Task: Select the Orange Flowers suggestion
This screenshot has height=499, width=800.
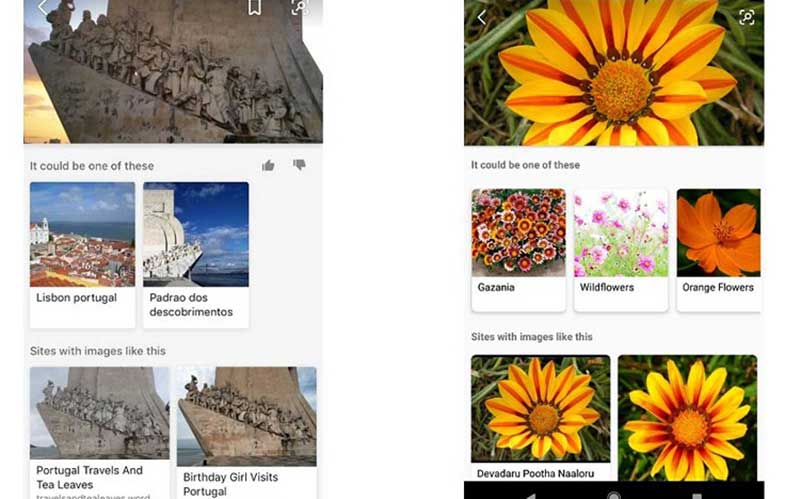Action: pos(718,249)
